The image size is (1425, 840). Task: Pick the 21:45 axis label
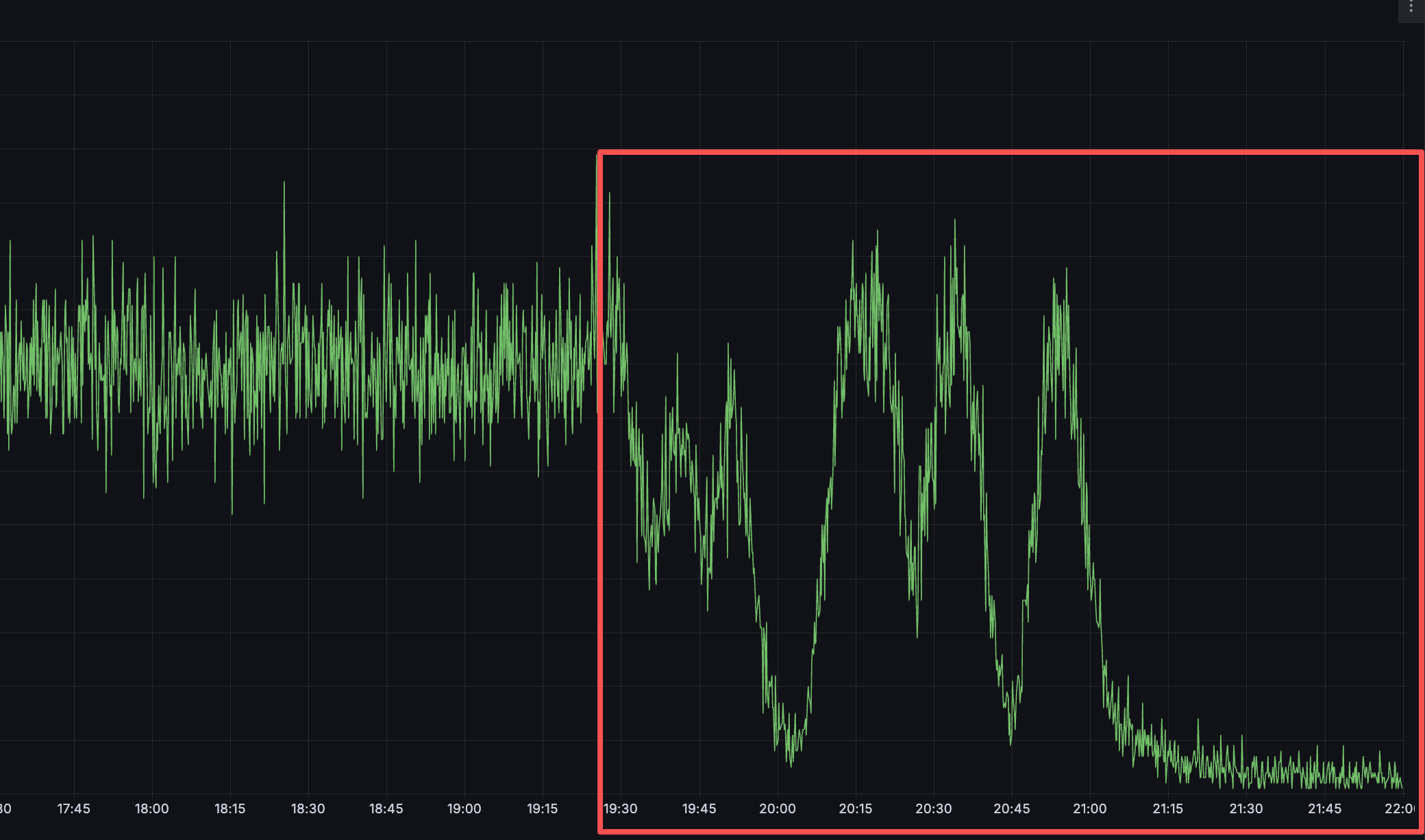(1324, 808)
